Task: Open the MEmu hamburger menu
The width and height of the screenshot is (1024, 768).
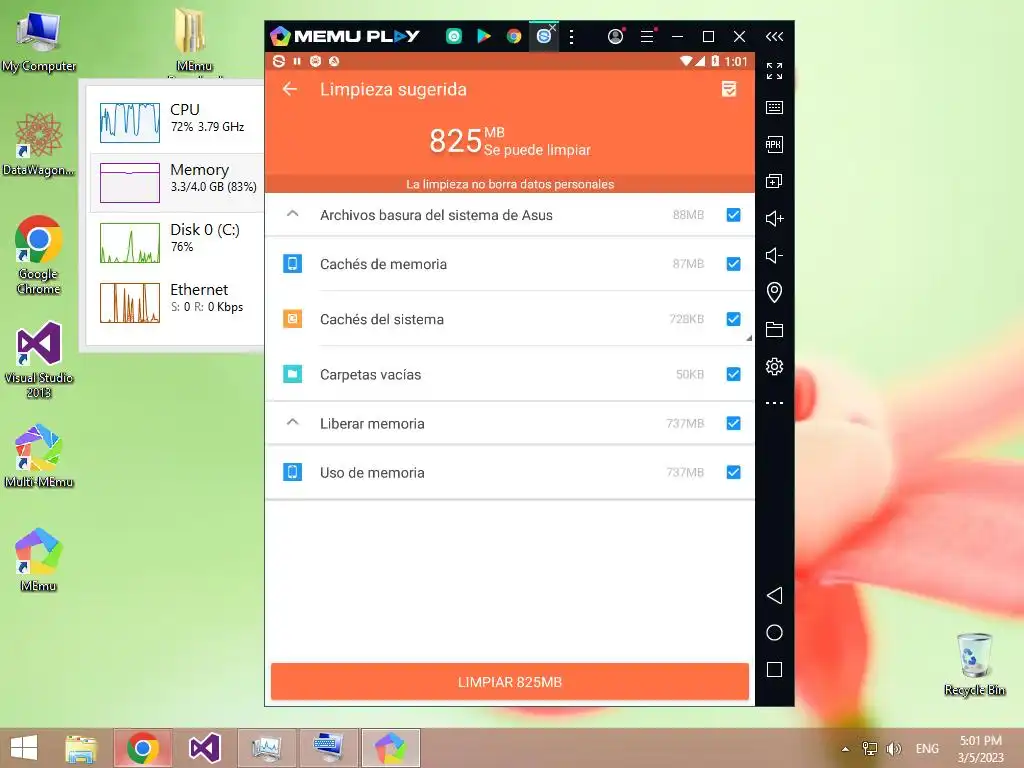Action: click(647, 37)
